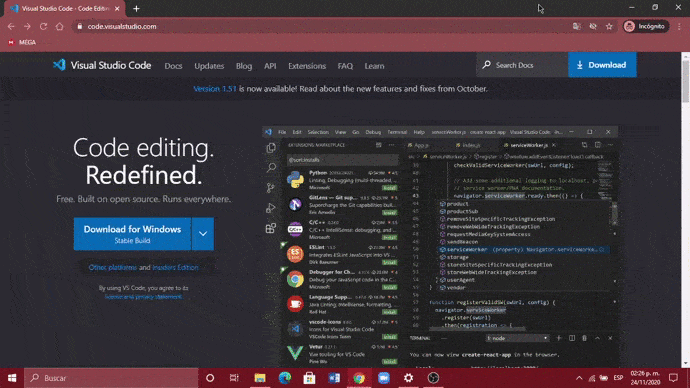Open the Chrome three-dot menu
Viewport: 690px width, 388px height.
pyautogui.click(x=679, y=26)
